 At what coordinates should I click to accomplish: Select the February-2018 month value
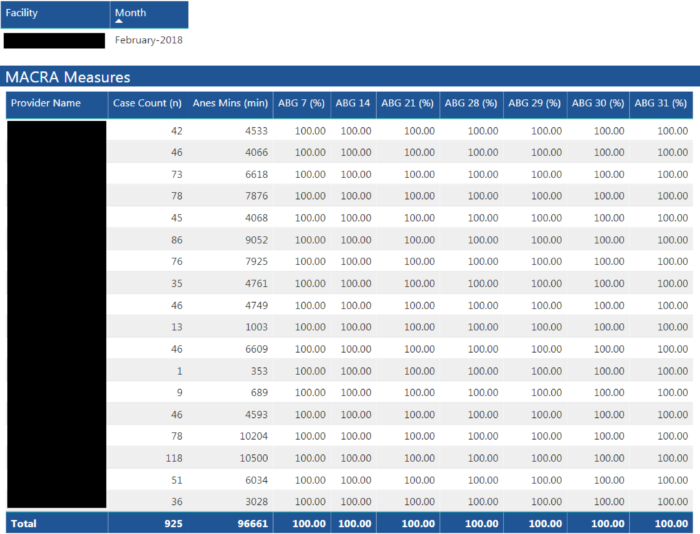click(x=148, y=41)
